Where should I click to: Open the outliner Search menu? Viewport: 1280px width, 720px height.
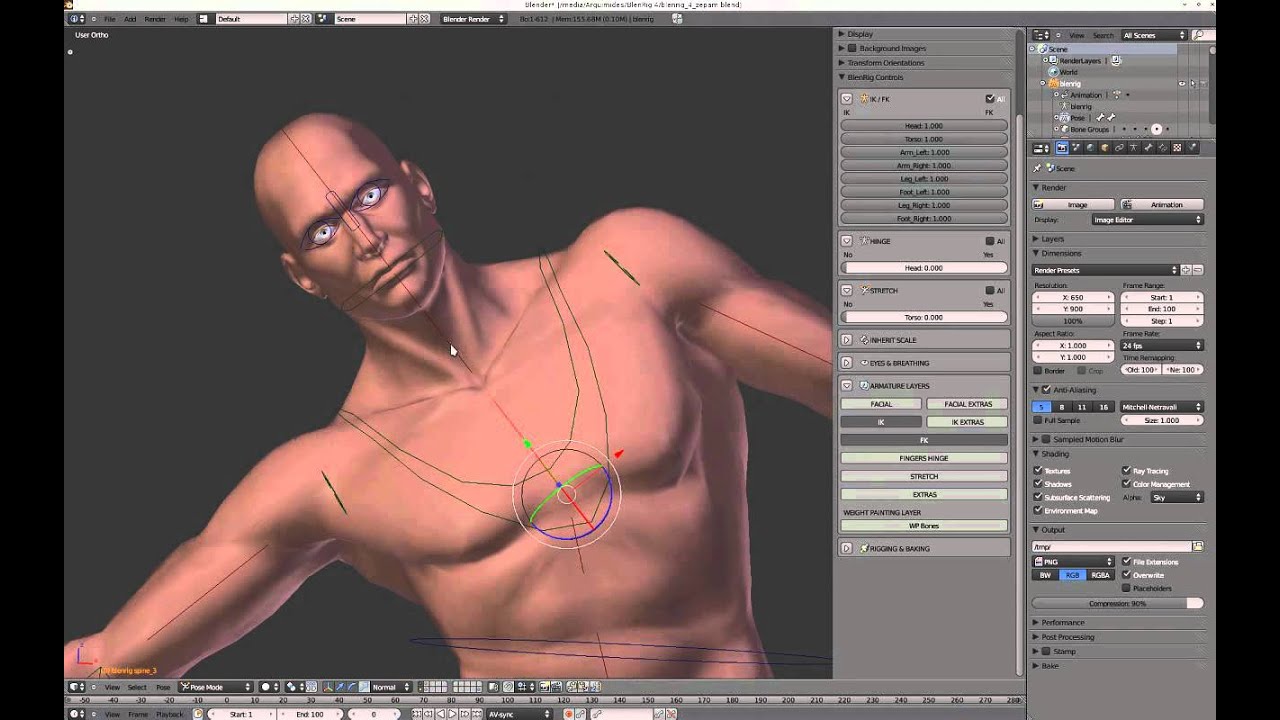[x=1103, y=35]
